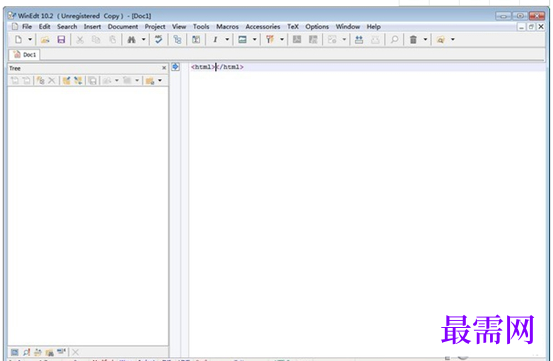The height and width of the screenshot is (361, 553).
Task: Run spell check with the checkmark icon
Action: pyautogui.click(x=158, y=39)
